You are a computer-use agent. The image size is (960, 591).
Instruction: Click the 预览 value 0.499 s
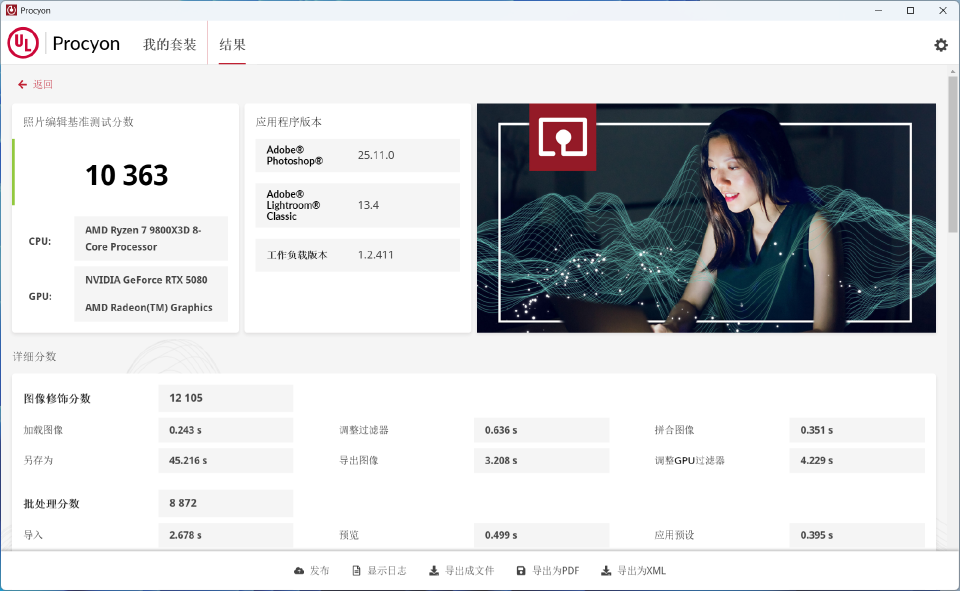click(x=541, y=535)
